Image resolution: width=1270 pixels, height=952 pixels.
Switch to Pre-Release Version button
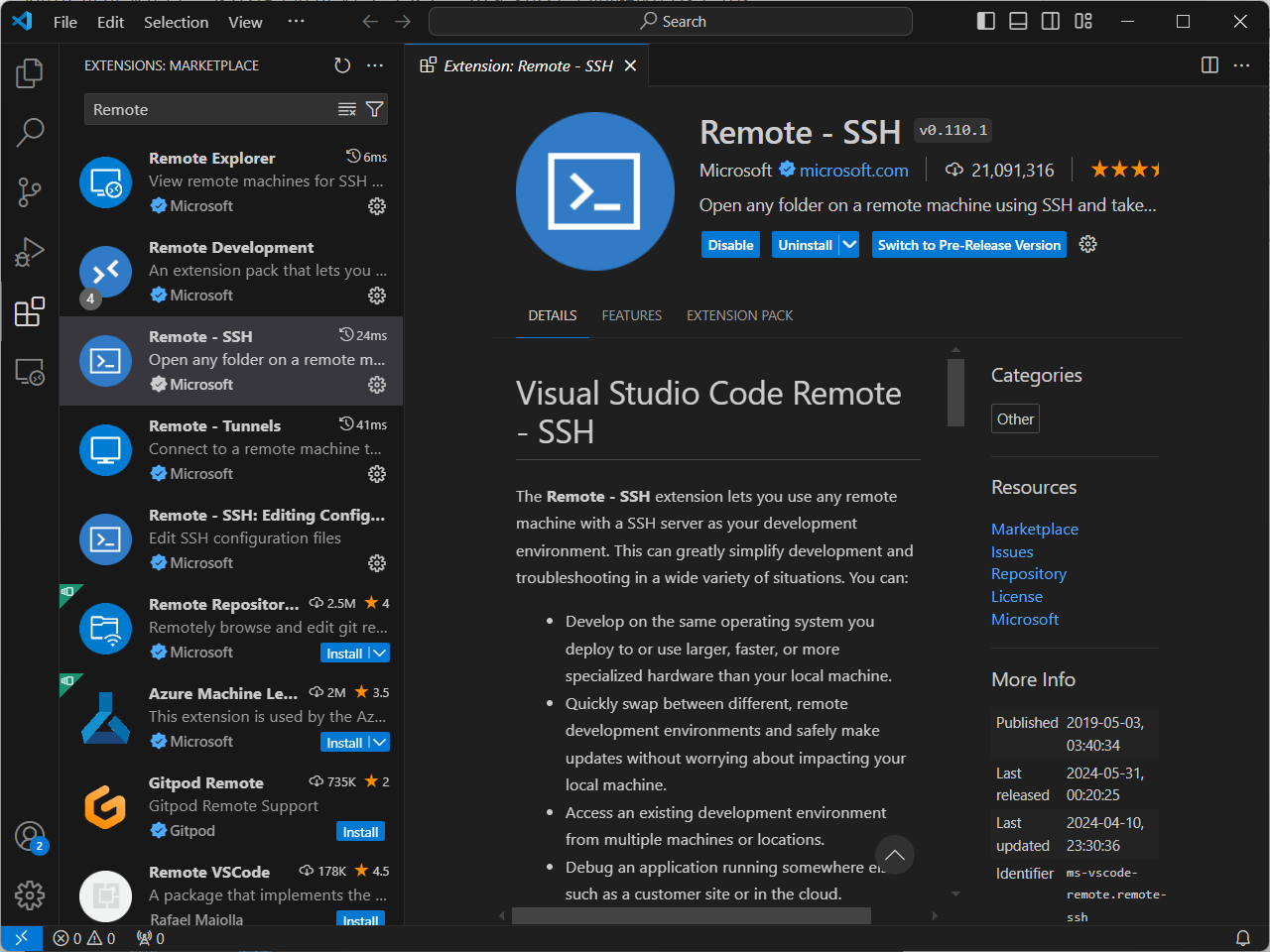969,245
